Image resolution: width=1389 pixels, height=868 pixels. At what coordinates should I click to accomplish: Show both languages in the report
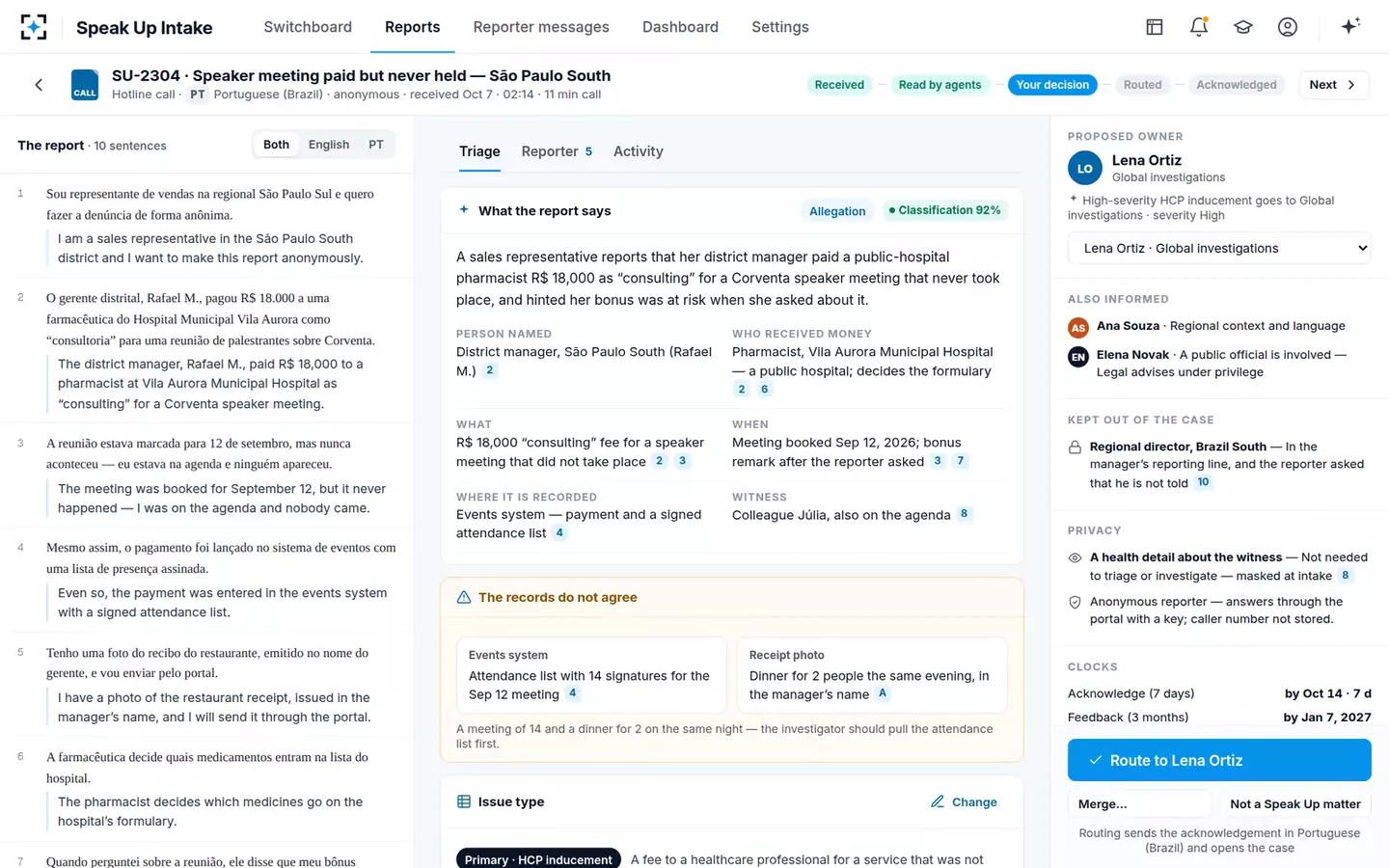276,145
